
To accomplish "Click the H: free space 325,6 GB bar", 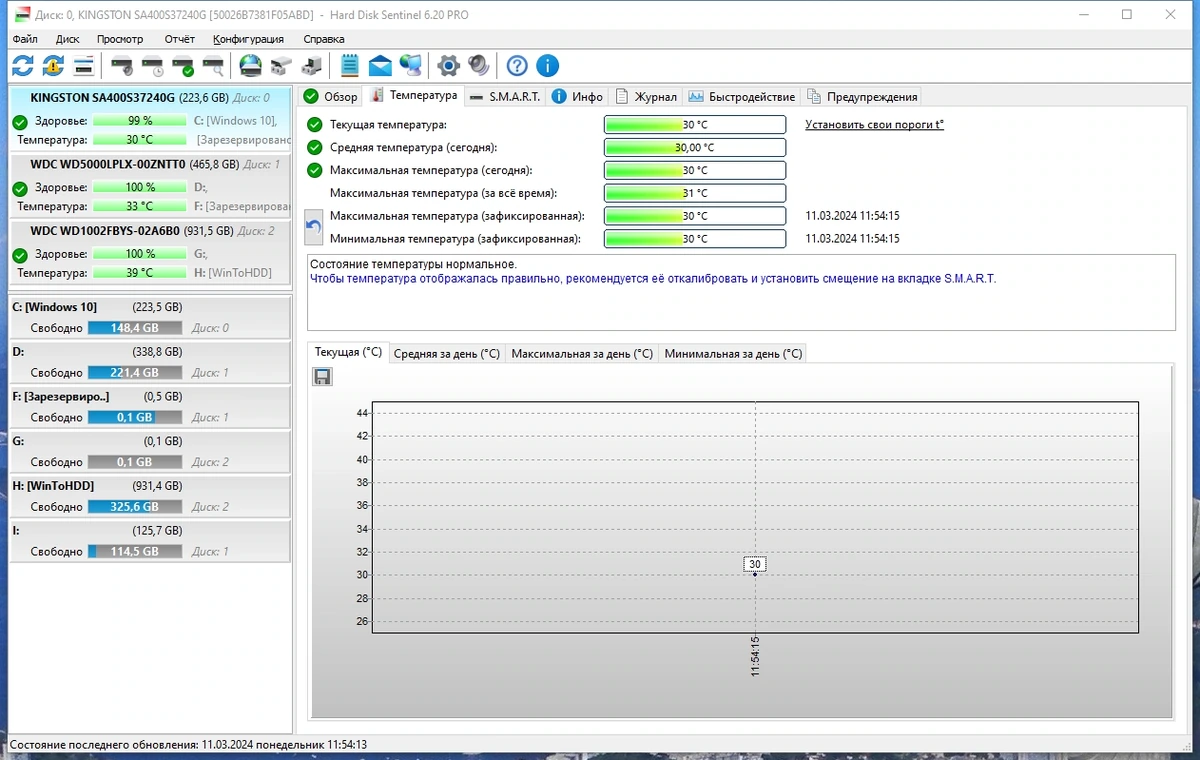I will click(x=135, y=507).
